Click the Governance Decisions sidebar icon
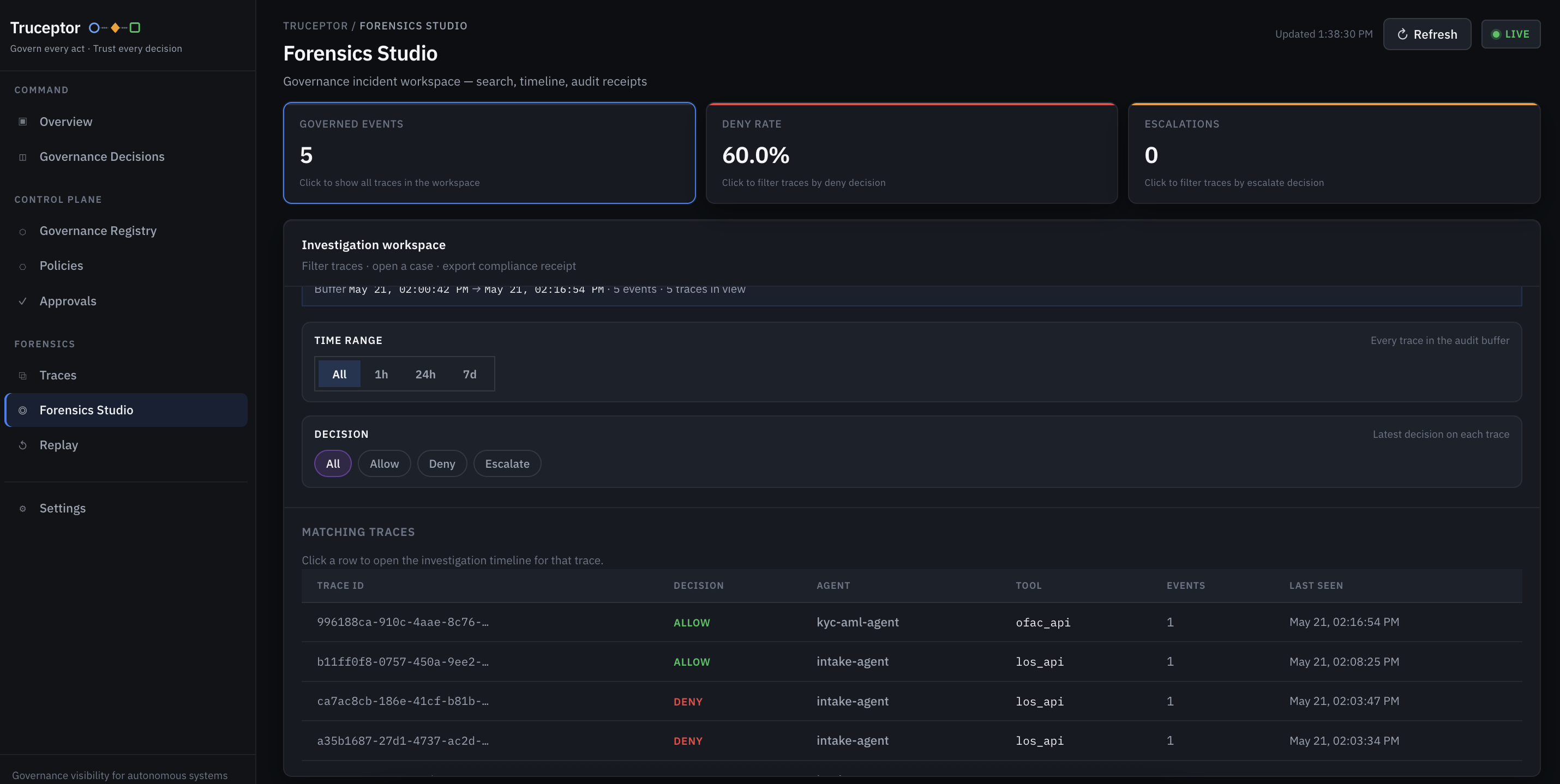 22,157
